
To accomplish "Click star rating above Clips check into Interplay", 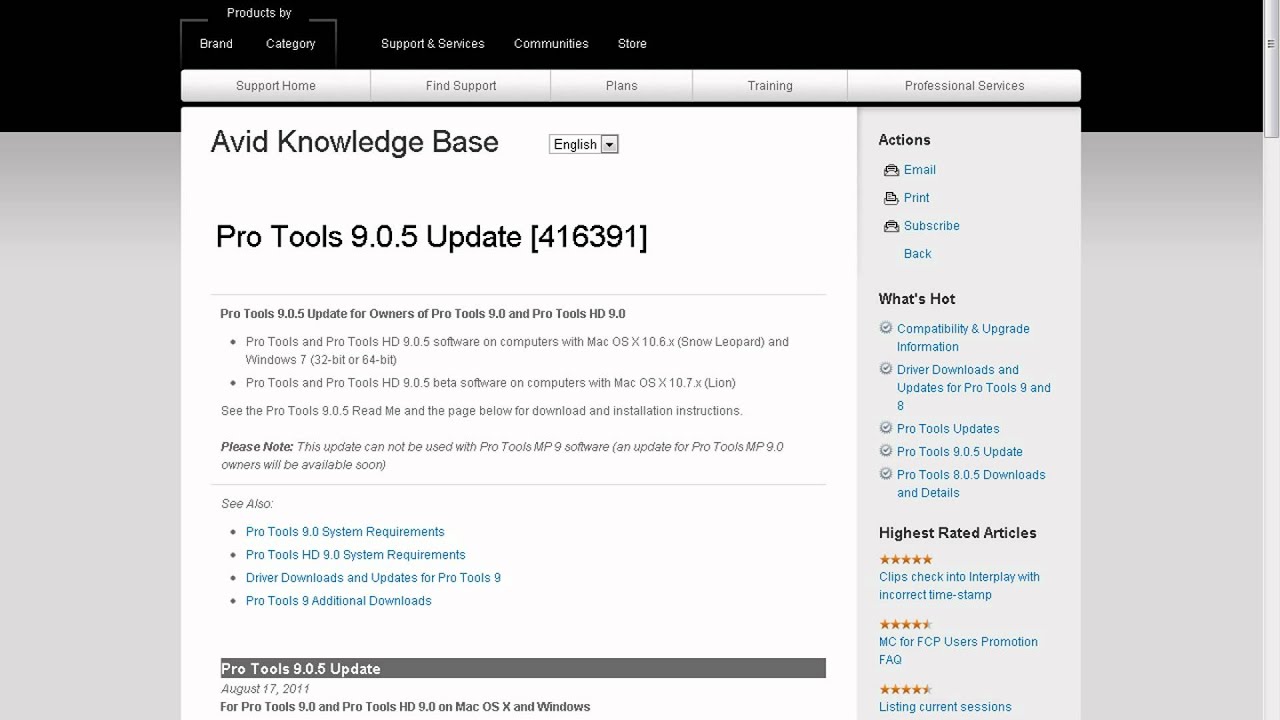I will point(906,559).
